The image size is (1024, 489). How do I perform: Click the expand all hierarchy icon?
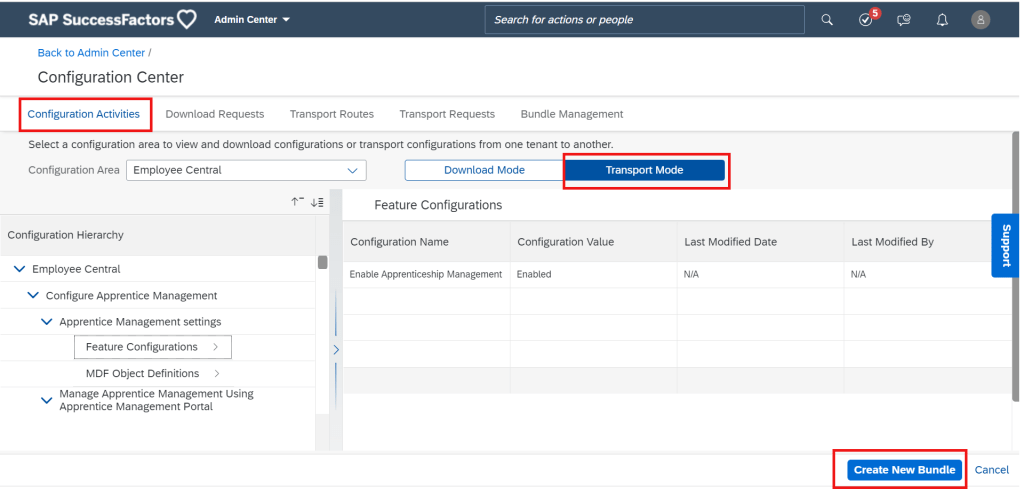(x=317, y=202)
